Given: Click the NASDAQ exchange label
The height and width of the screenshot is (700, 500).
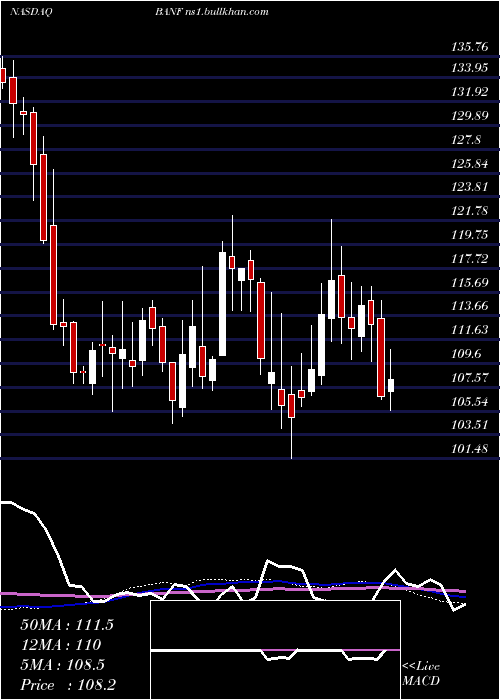Looking at the screenshot, I should 31,12.
